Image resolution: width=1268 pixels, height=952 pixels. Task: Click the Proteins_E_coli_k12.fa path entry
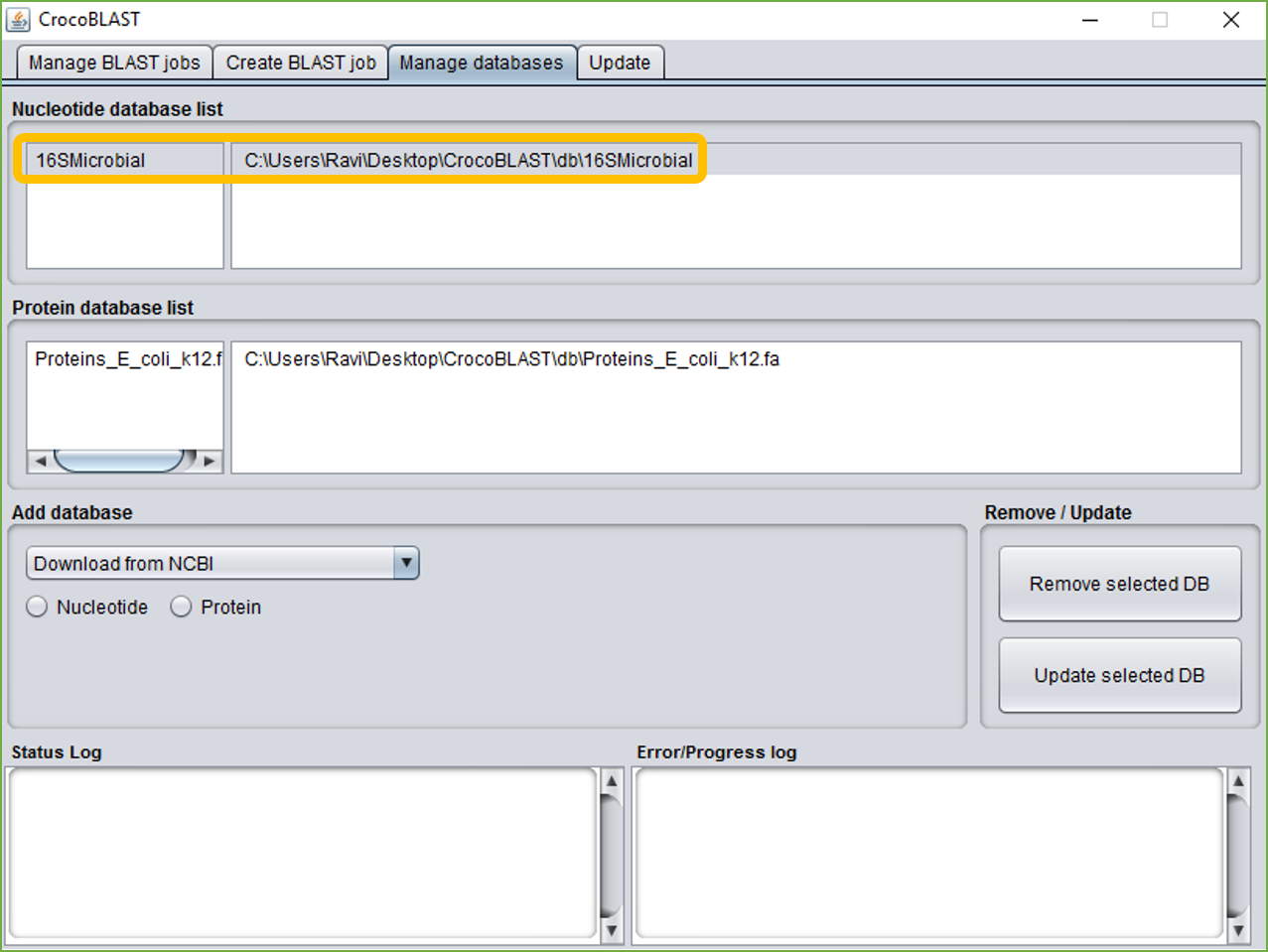point(736,358)
